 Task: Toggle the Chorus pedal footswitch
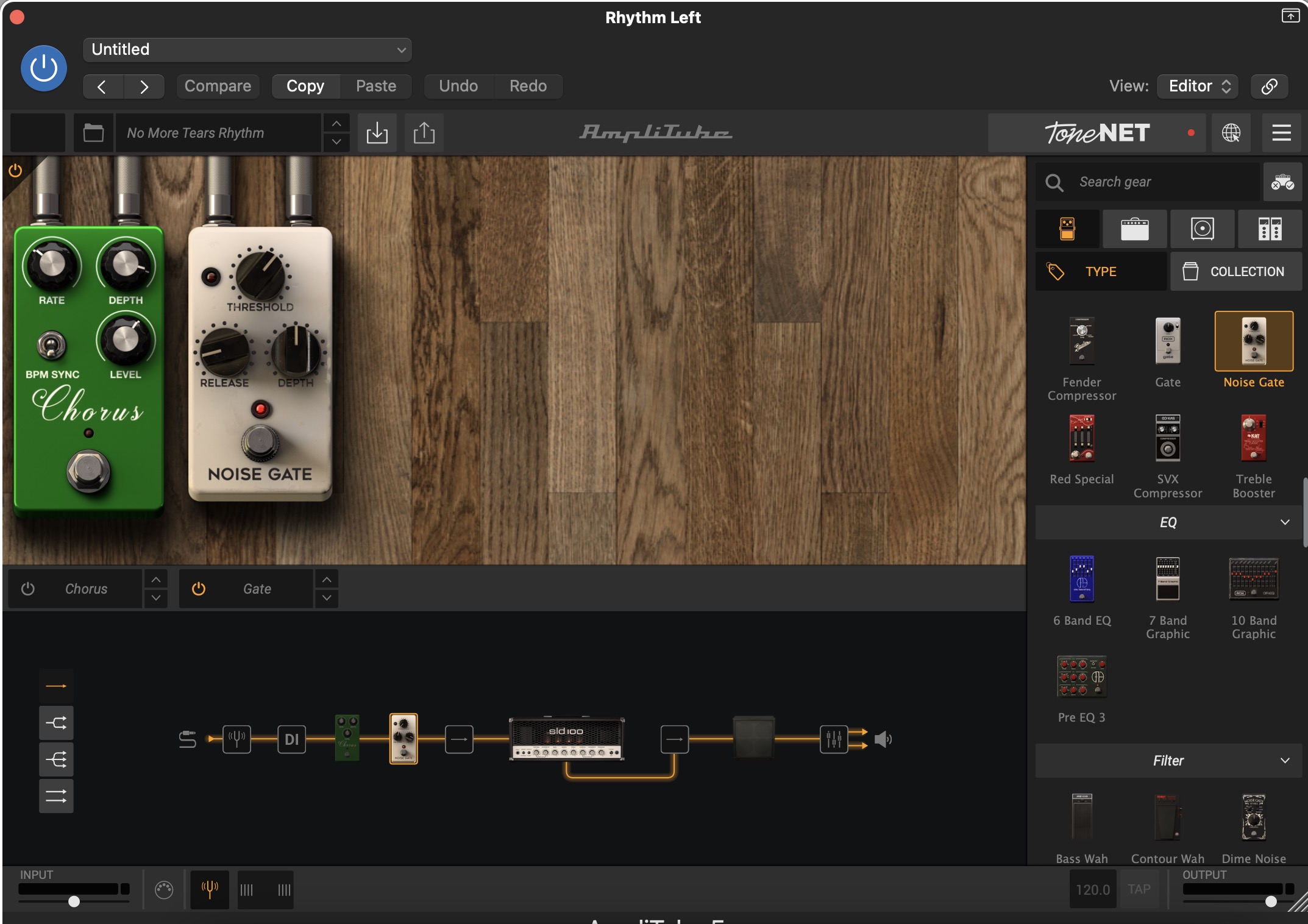[89, 471]
